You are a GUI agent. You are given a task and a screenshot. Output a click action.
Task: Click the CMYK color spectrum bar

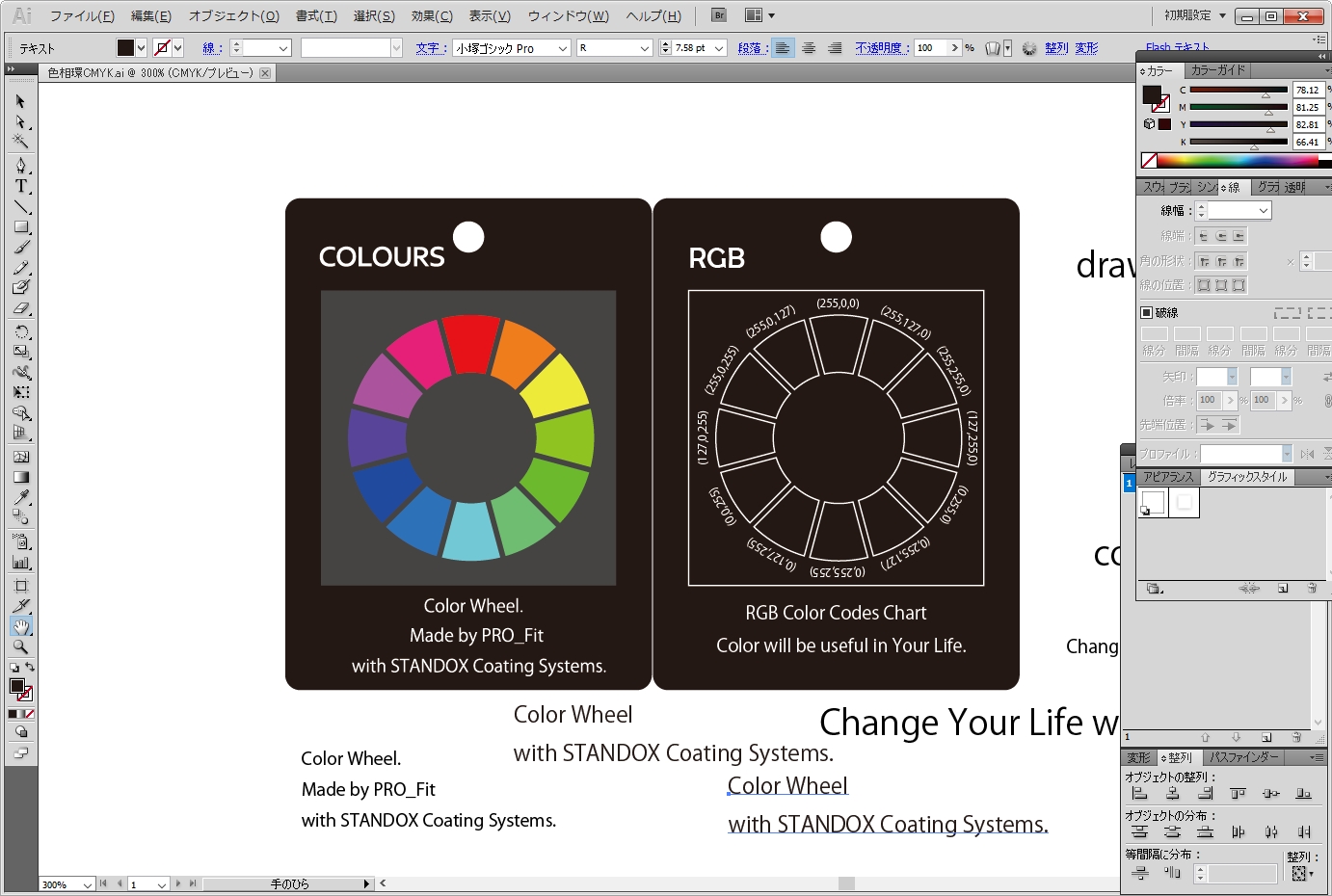coord(1243,161)
